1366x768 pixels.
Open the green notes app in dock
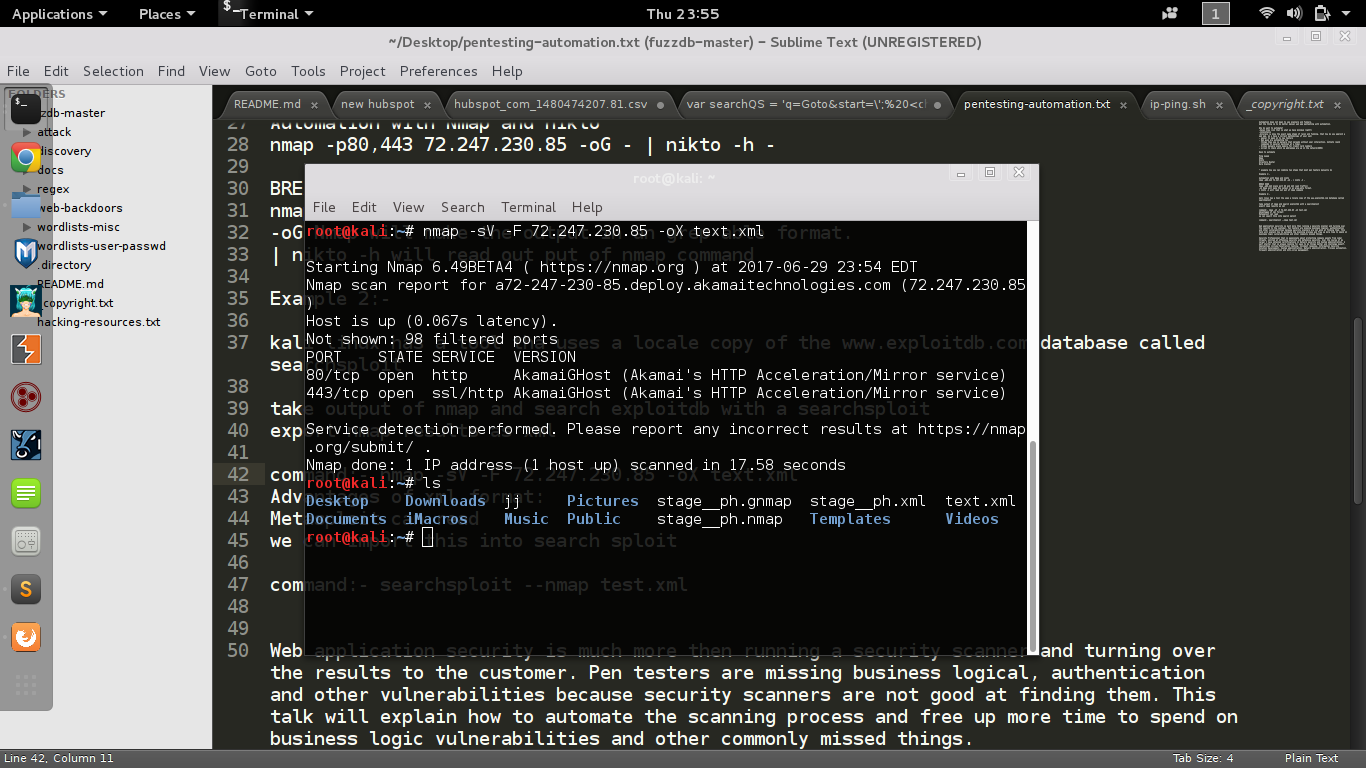(x=26, y=493)
